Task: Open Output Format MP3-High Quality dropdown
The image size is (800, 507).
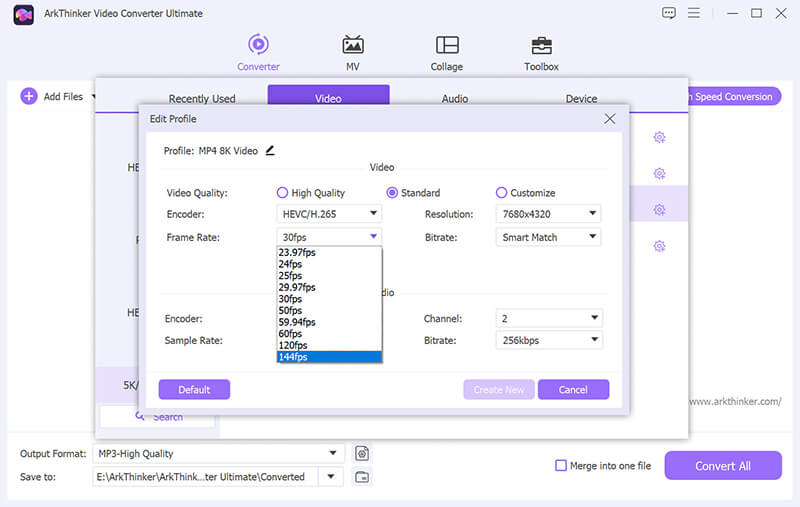Action: pos(218,453)
